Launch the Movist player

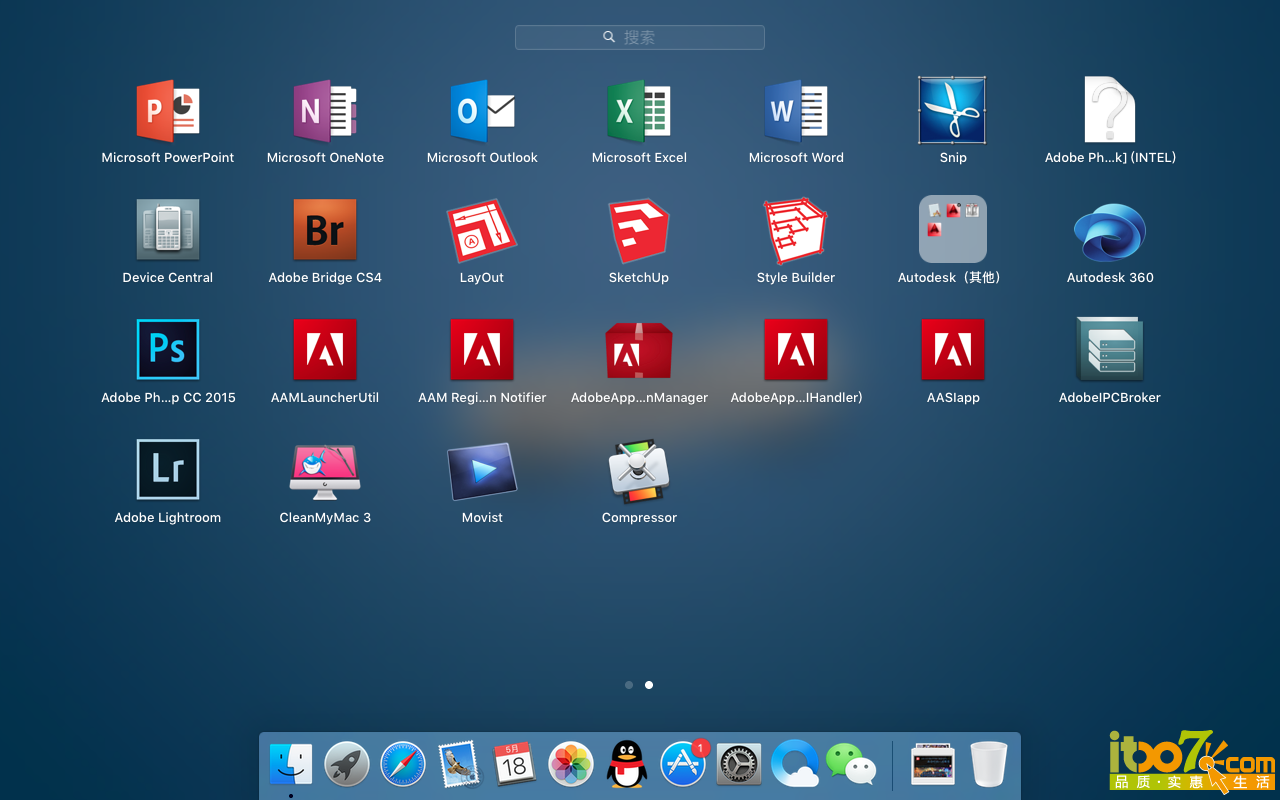point(482,471)
